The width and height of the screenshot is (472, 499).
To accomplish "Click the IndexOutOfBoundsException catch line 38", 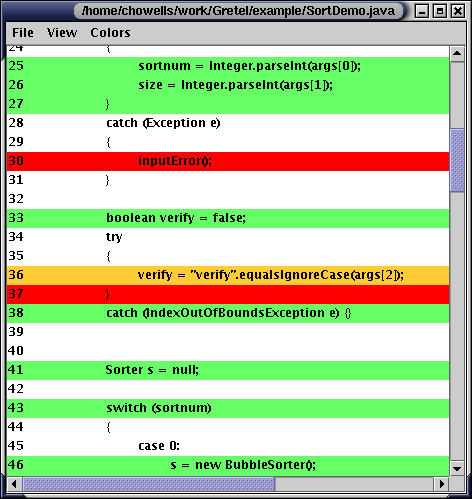I will [x=228, y=313].
